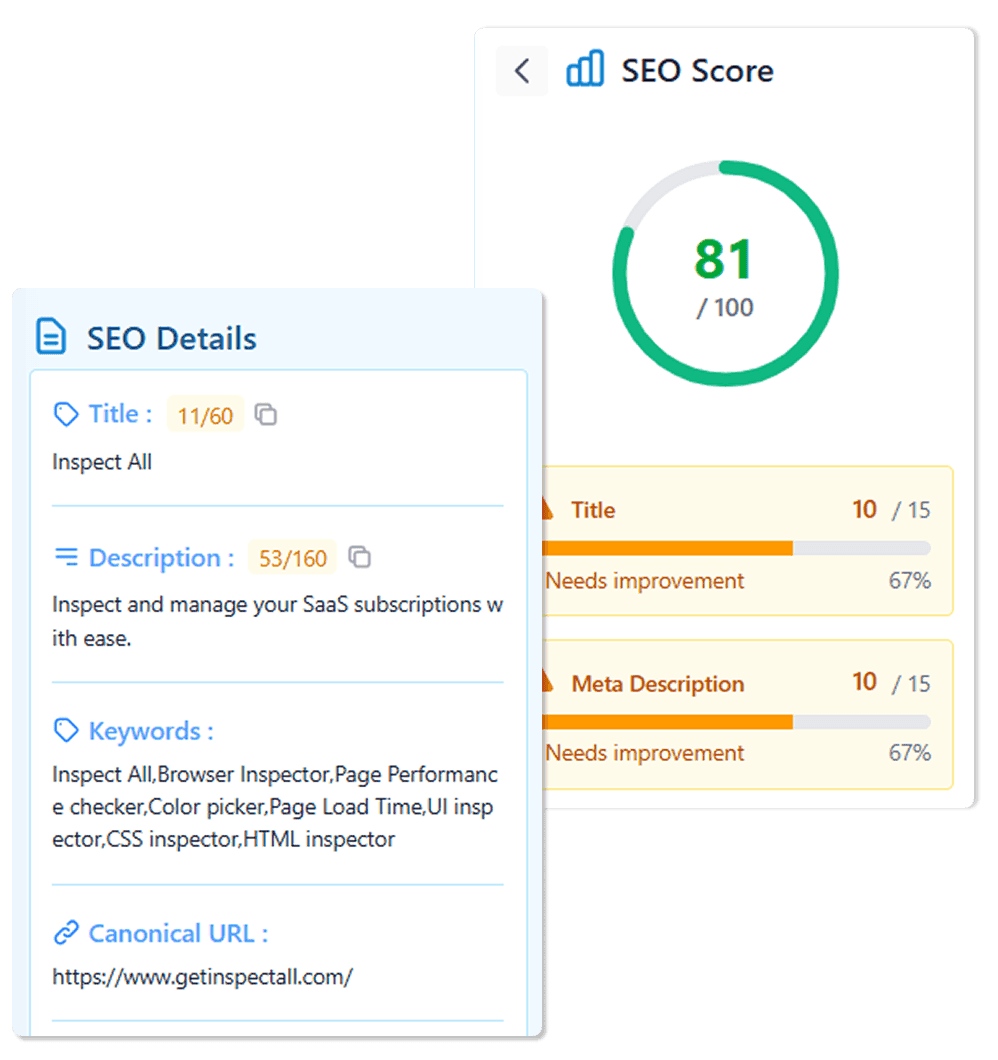
Task: Open the Meta Description score card
Action: point(745,714)
